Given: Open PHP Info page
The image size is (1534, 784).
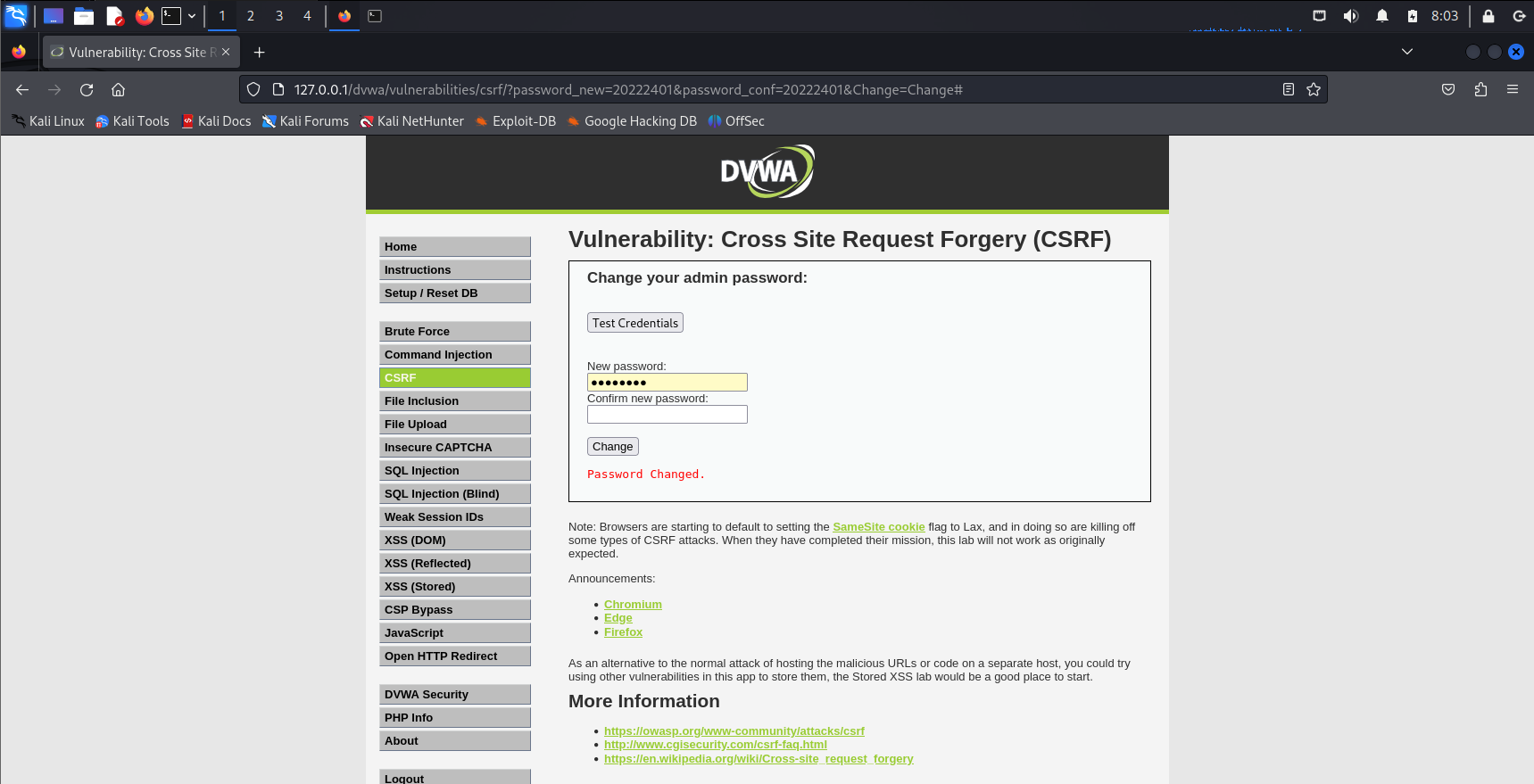Looking at the screenshot, I should click(x=455, y=718).
